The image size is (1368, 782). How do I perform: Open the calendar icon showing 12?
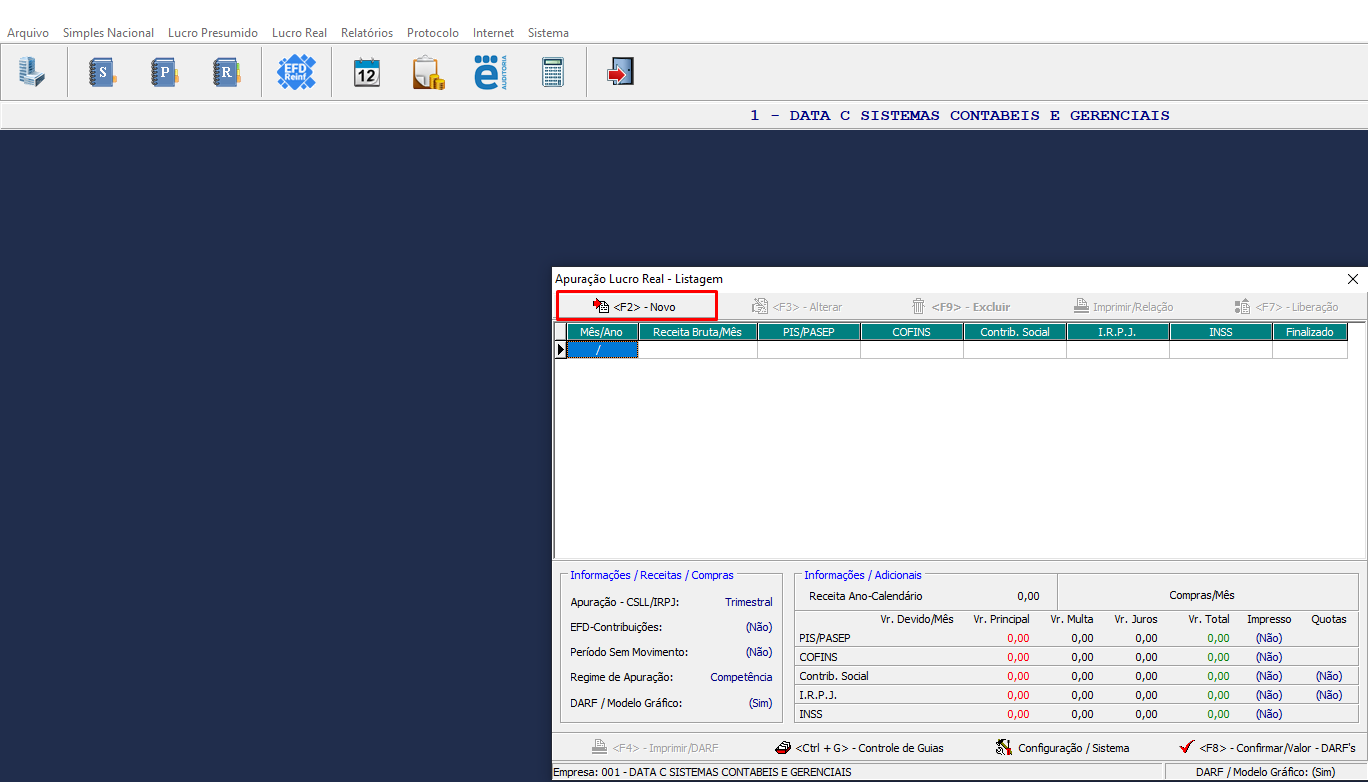point(367,72)
